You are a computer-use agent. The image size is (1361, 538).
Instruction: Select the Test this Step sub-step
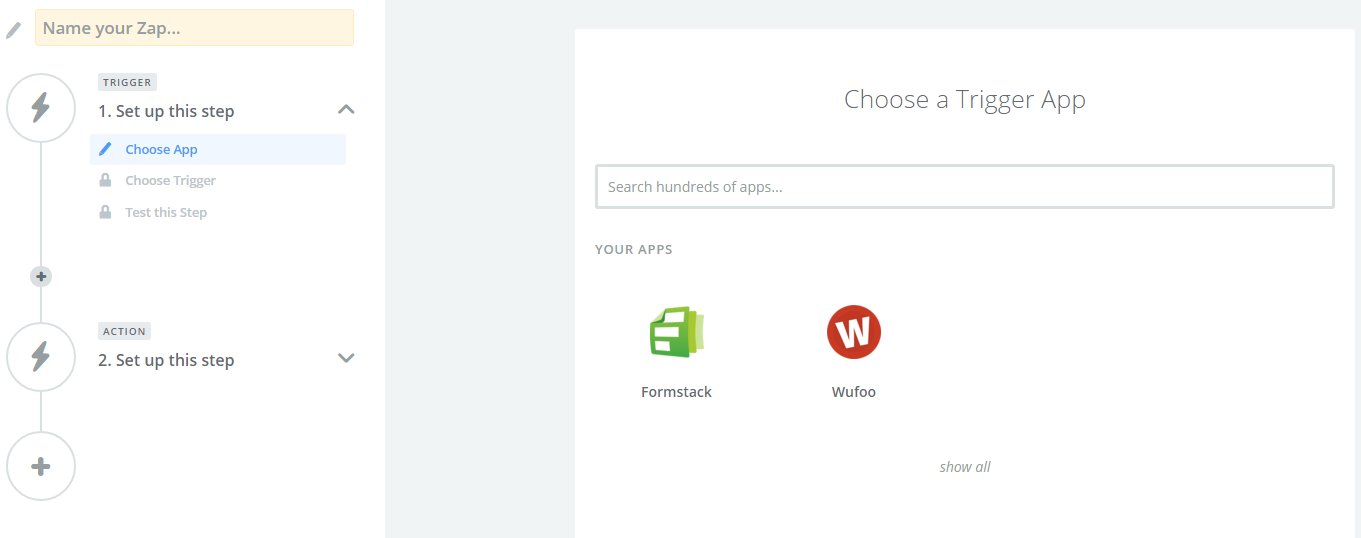(x=166, y=212)
